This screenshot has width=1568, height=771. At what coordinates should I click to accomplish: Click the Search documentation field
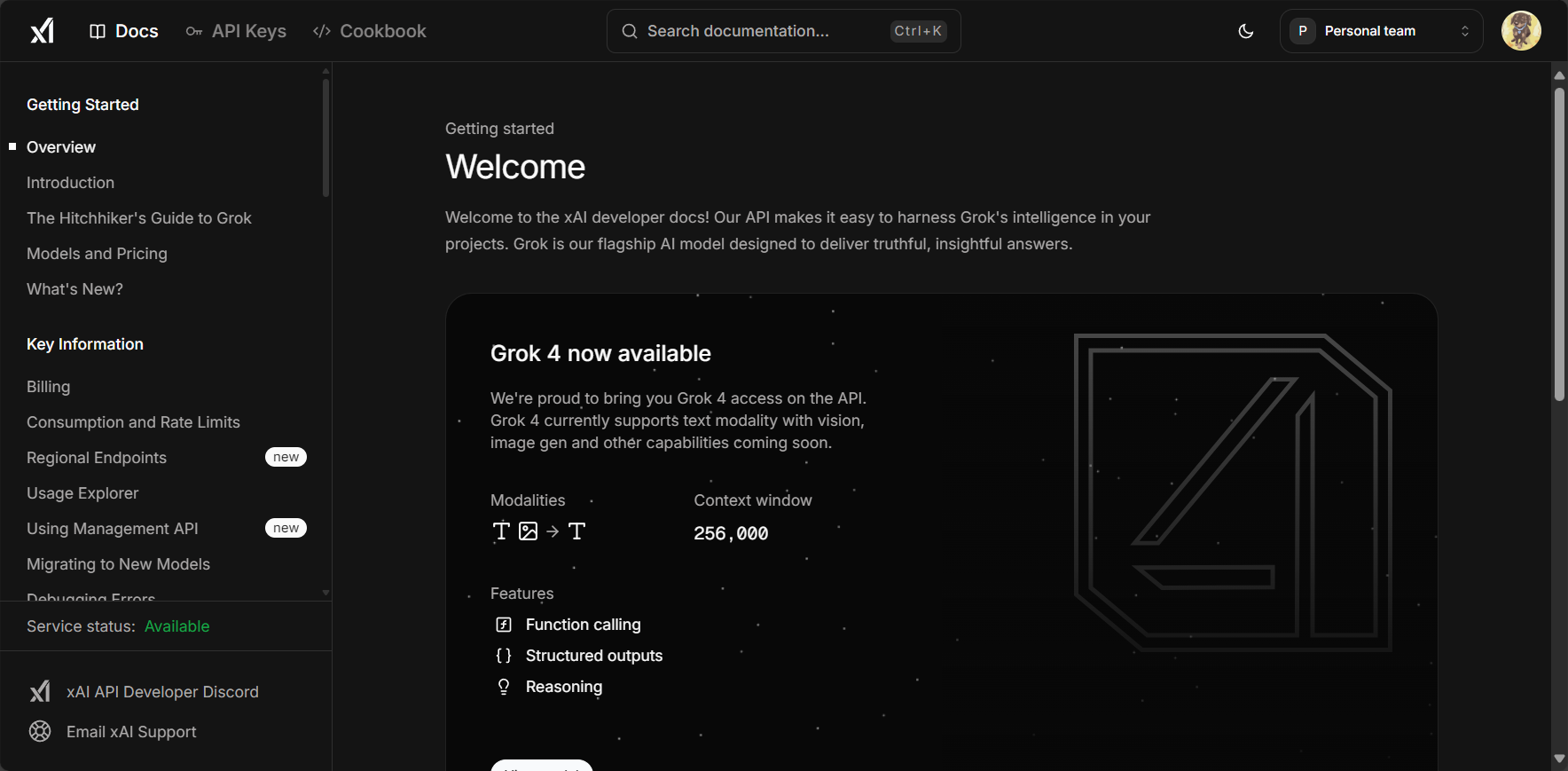coord(784,31)
